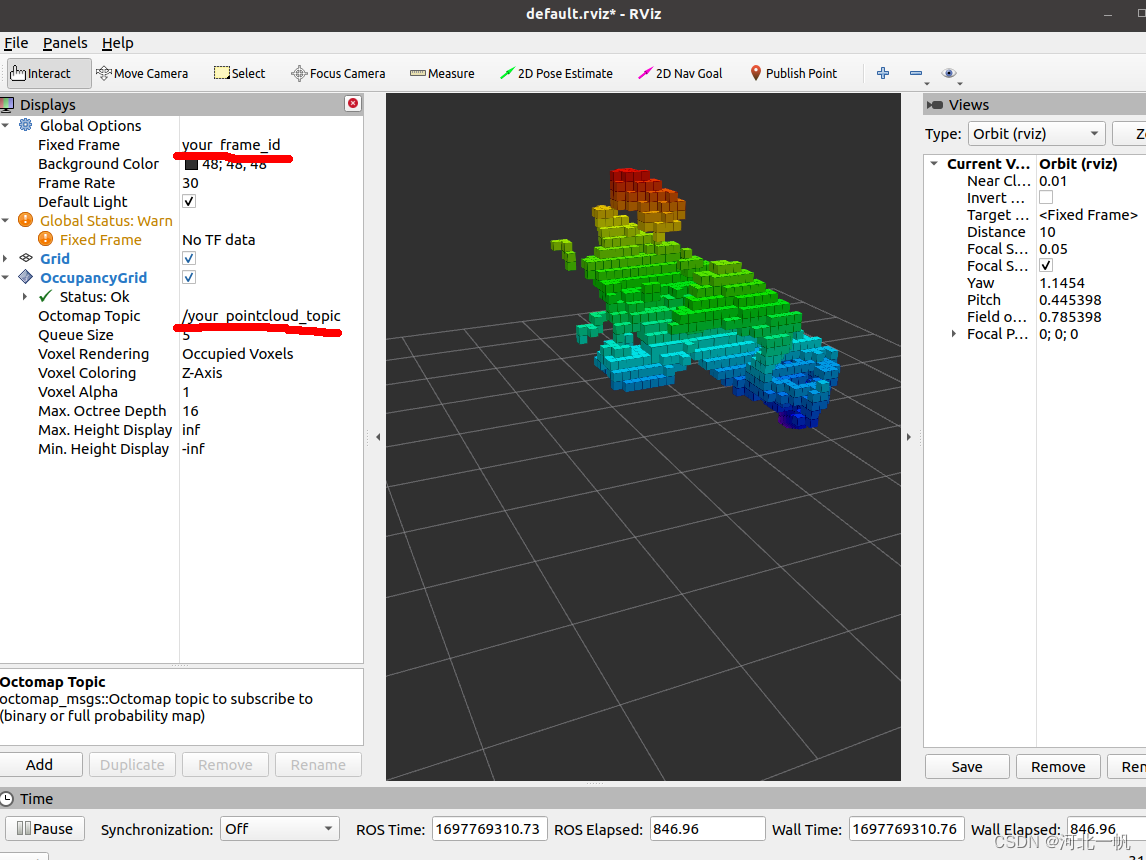1146x860 pixels.
Task: Close the Displays panel
Action: [x=352, y=104]
